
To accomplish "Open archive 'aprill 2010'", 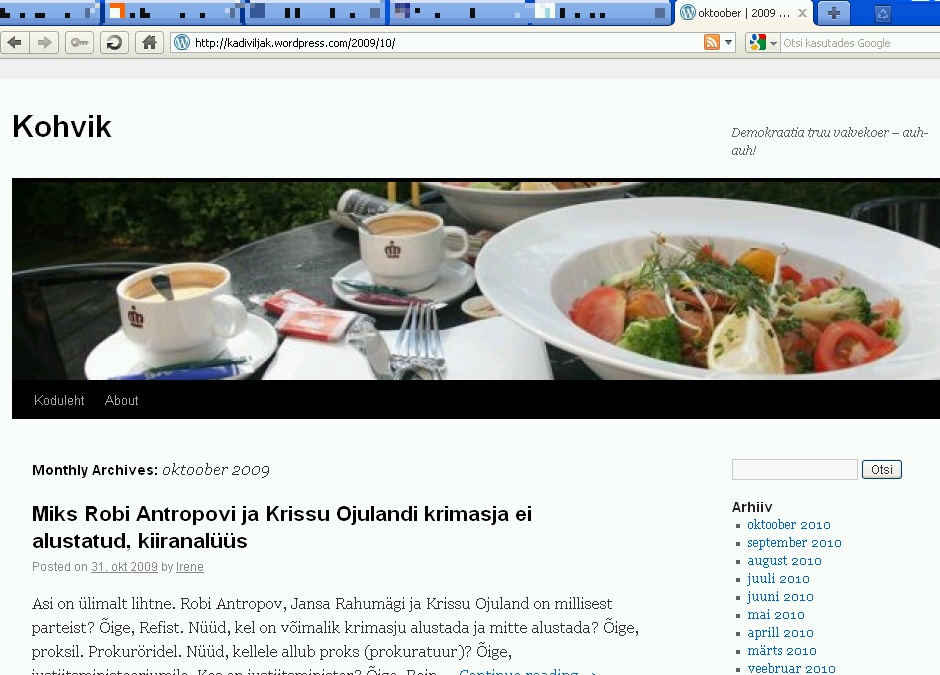I will point(780,632).
